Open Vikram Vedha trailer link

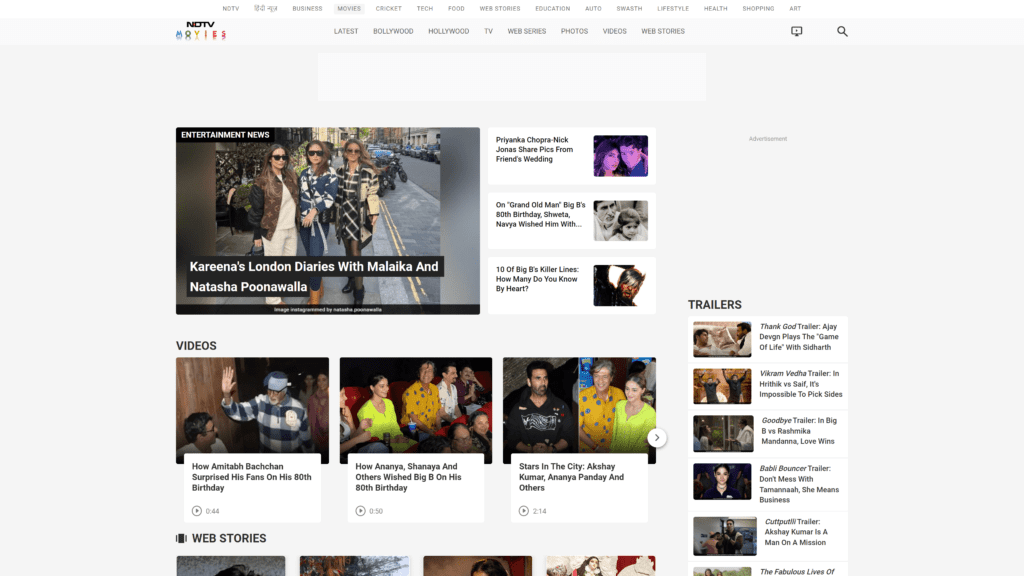coord(801,384)
